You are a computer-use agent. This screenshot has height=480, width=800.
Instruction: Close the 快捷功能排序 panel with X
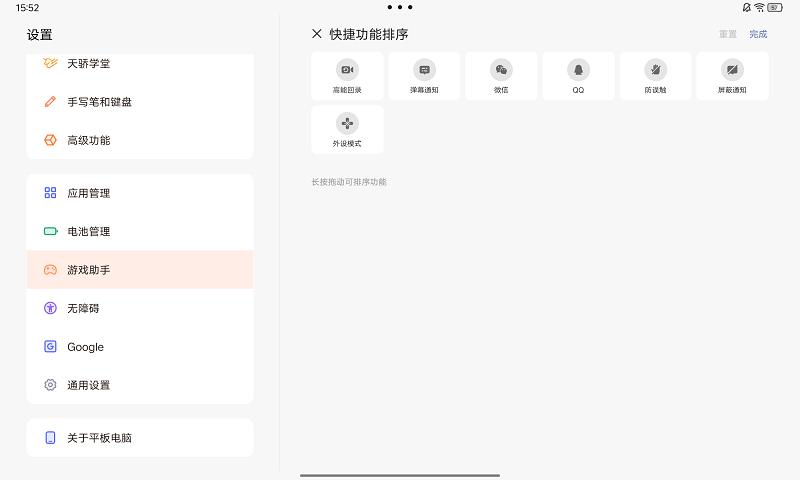pyautogui.click(x=317, y=34)
